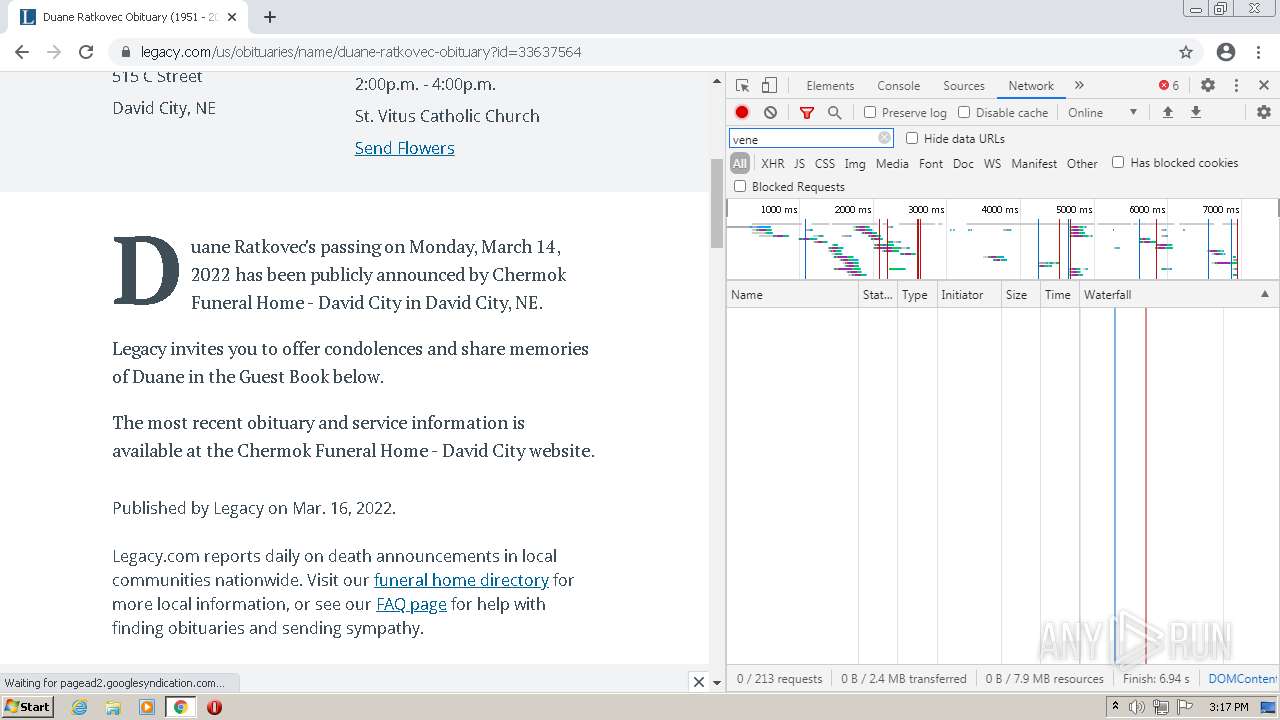Click the network overview timeline
The width and height of the screenshot is (1280, 720).
(1002, 239)
